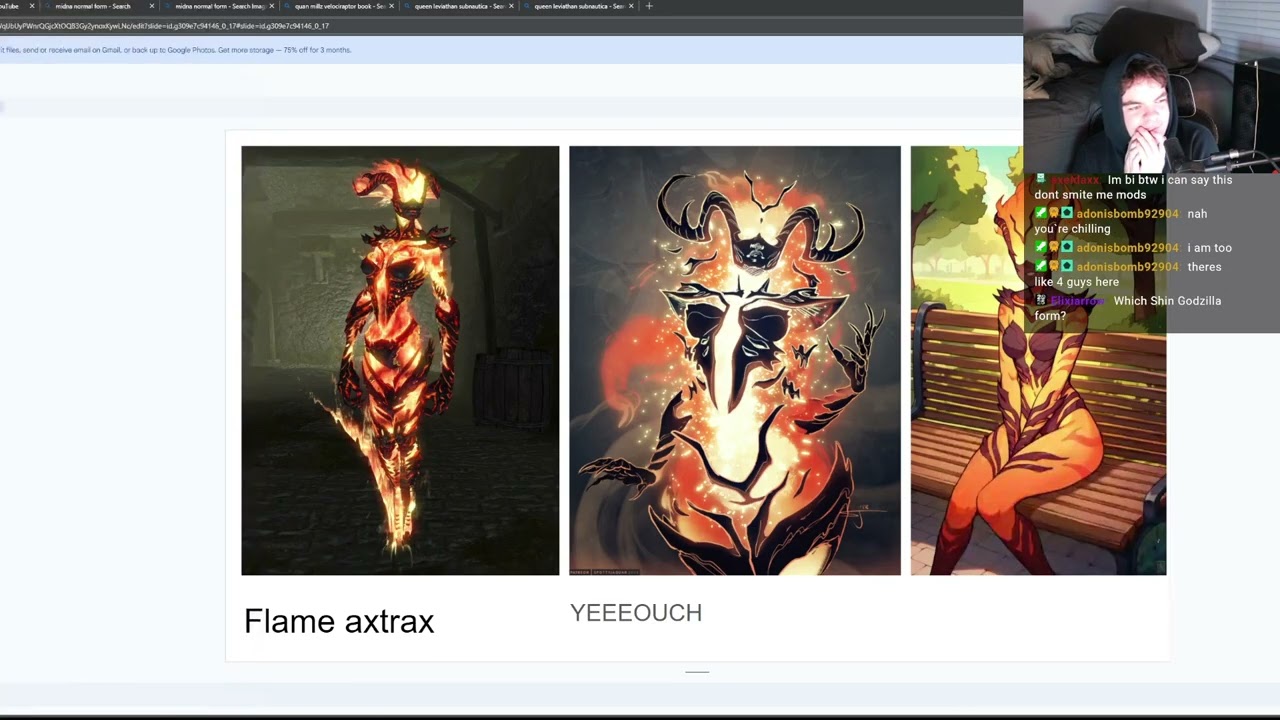Click the webcam overlay feed
Image resolution: width=1280 pixels, height=720 pixels.
click(x=1151, y=87)
